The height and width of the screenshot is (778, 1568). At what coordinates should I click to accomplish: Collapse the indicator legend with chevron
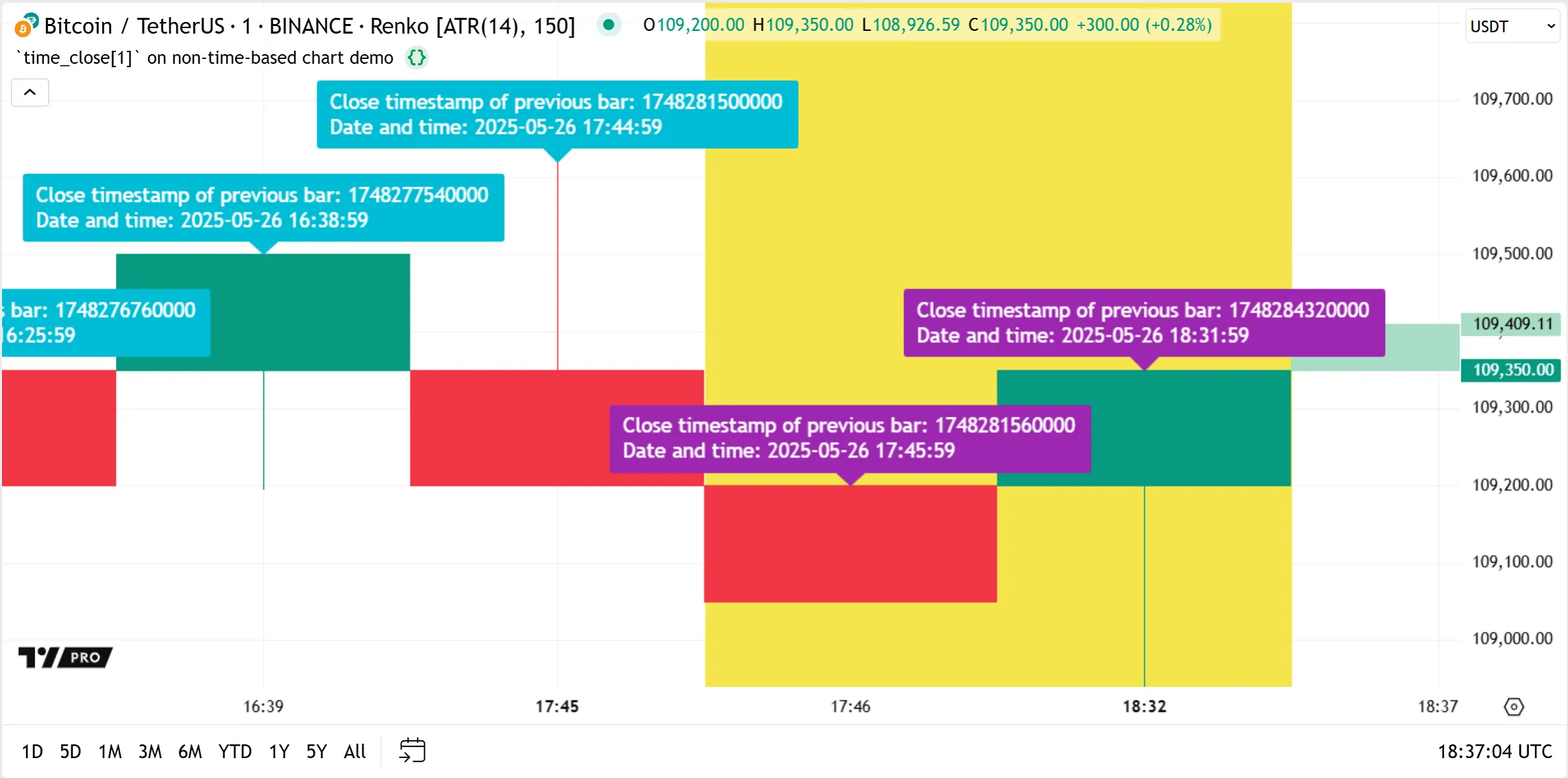[x=30, y=93]
